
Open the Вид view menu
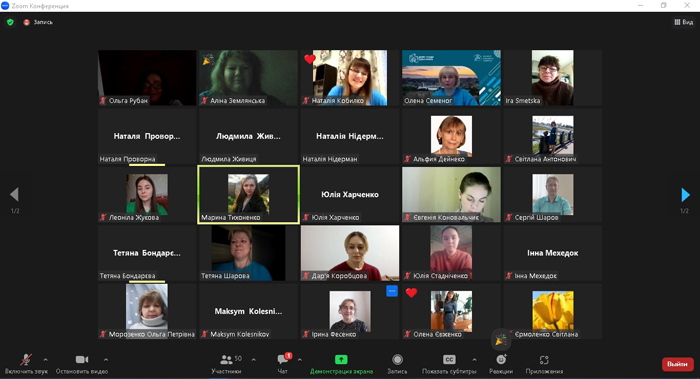coord(683,22)
